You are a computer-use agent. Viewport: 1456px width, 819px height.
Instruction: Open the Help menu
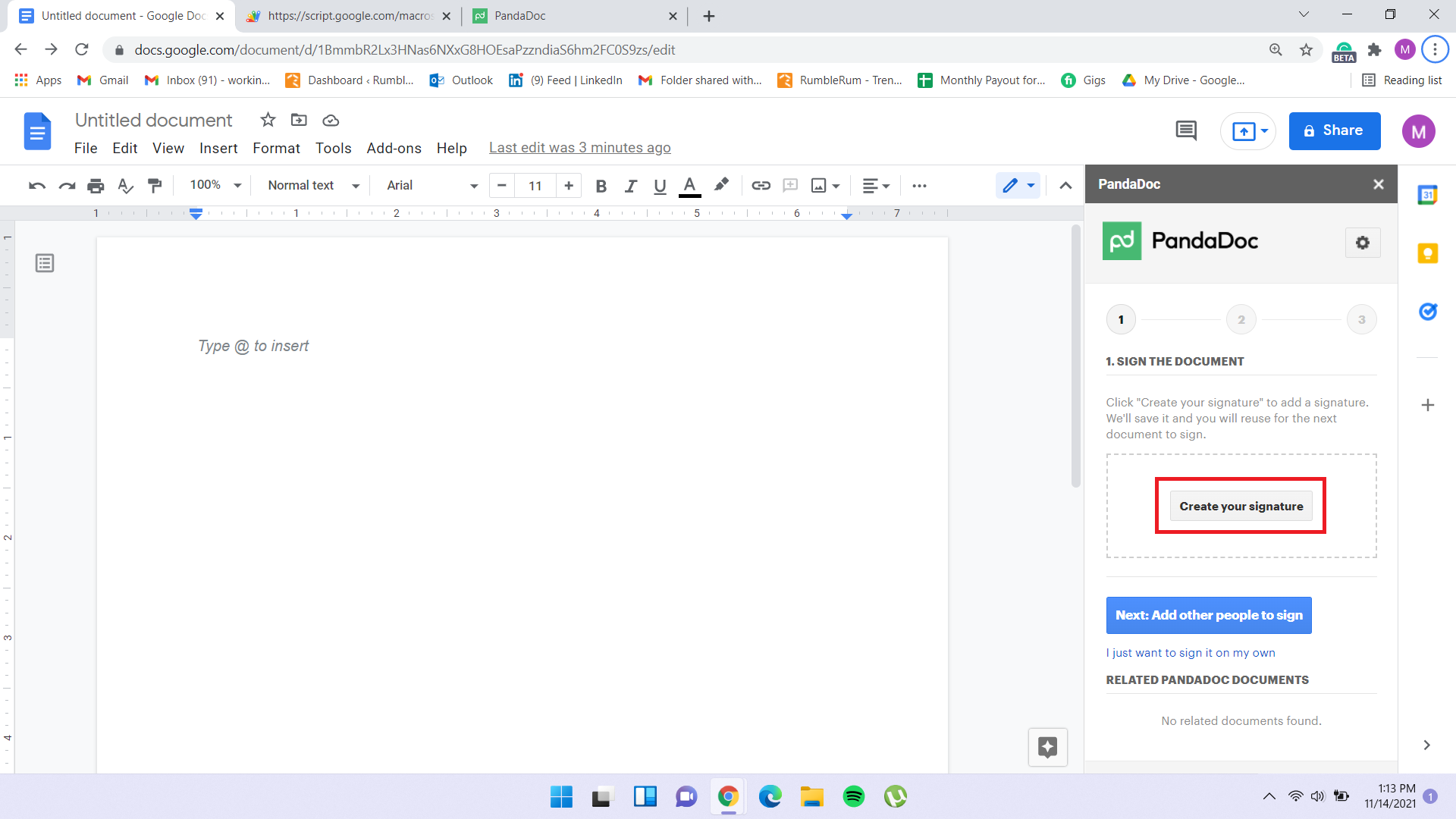click(x=452, y=149)
